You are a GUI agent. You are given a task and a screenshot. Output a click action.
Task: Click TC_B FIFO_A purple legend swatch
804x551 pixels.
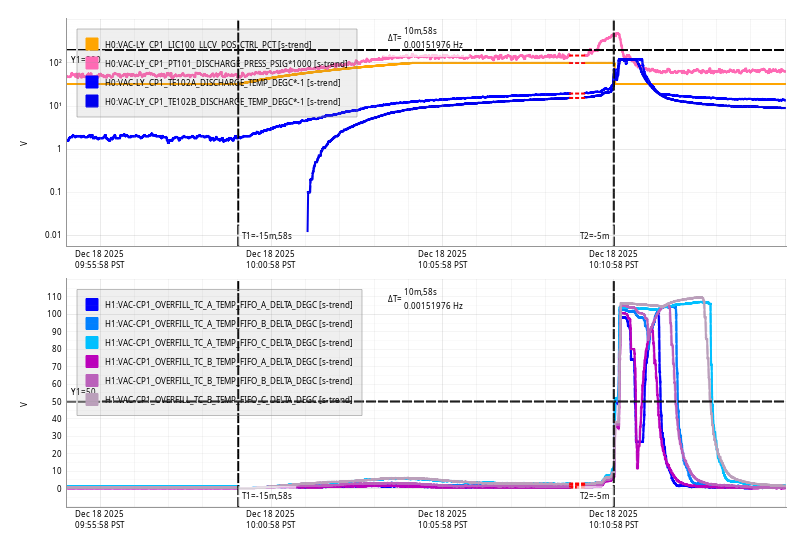point(92,361)
